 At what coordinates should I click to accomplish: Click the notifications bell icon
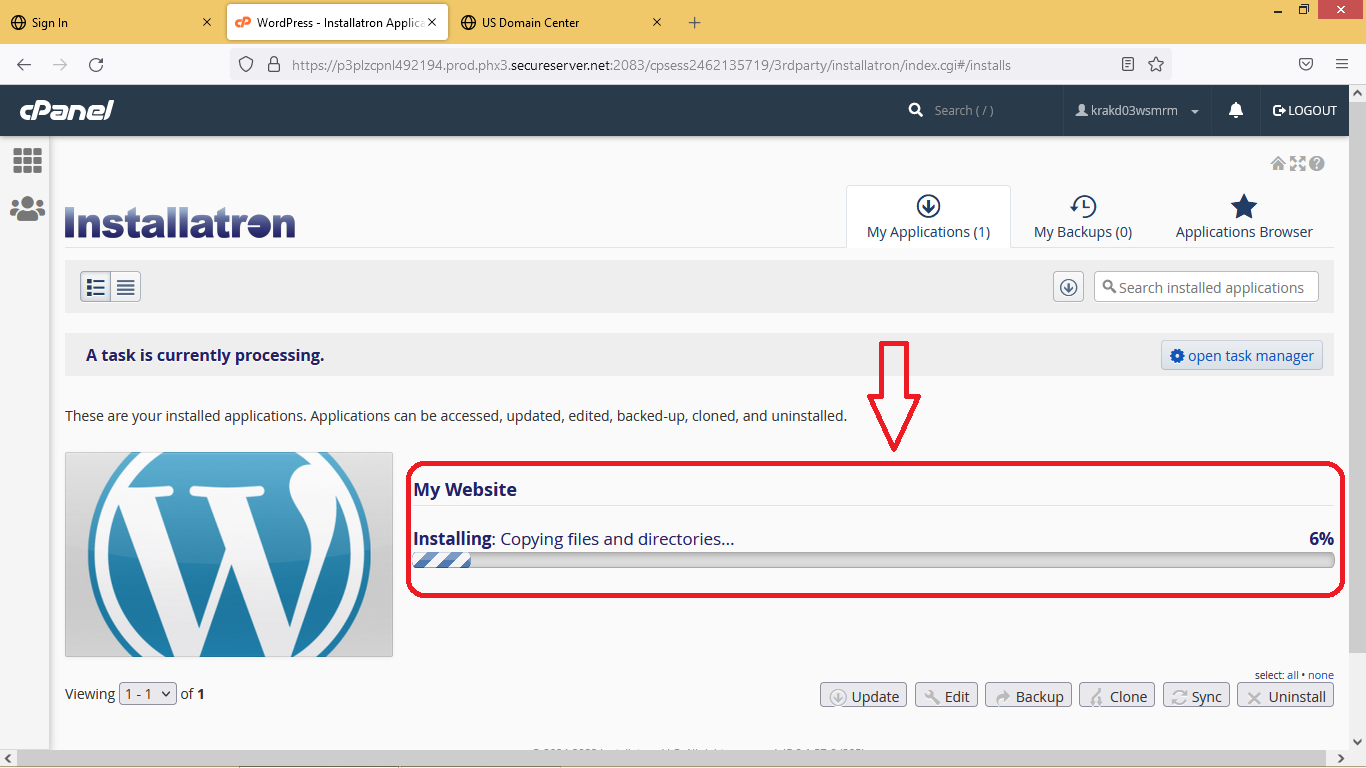tap(1236, 110)
